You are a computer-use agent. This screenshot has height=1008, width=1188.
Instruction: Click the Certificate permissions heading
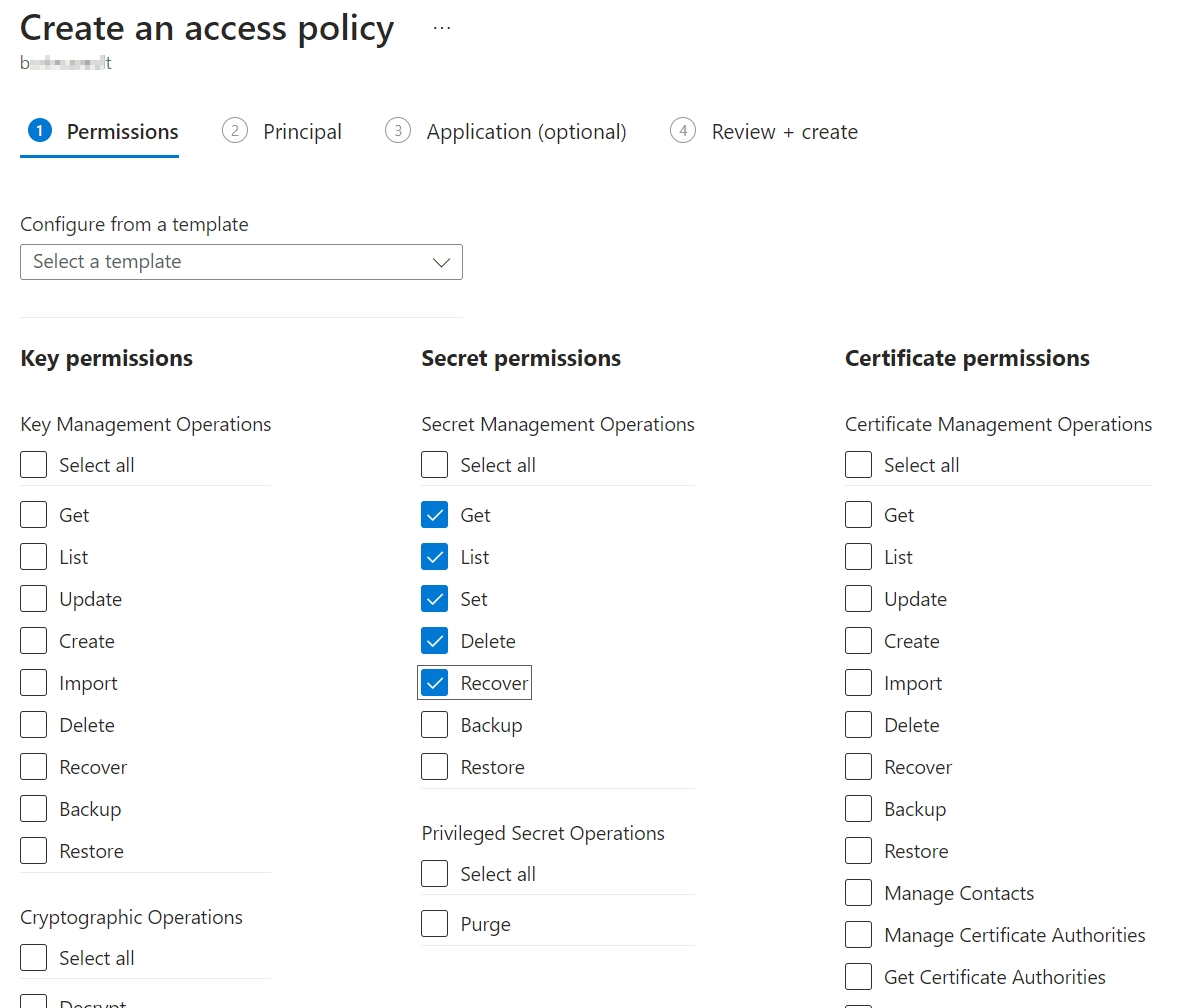point(968,358)
